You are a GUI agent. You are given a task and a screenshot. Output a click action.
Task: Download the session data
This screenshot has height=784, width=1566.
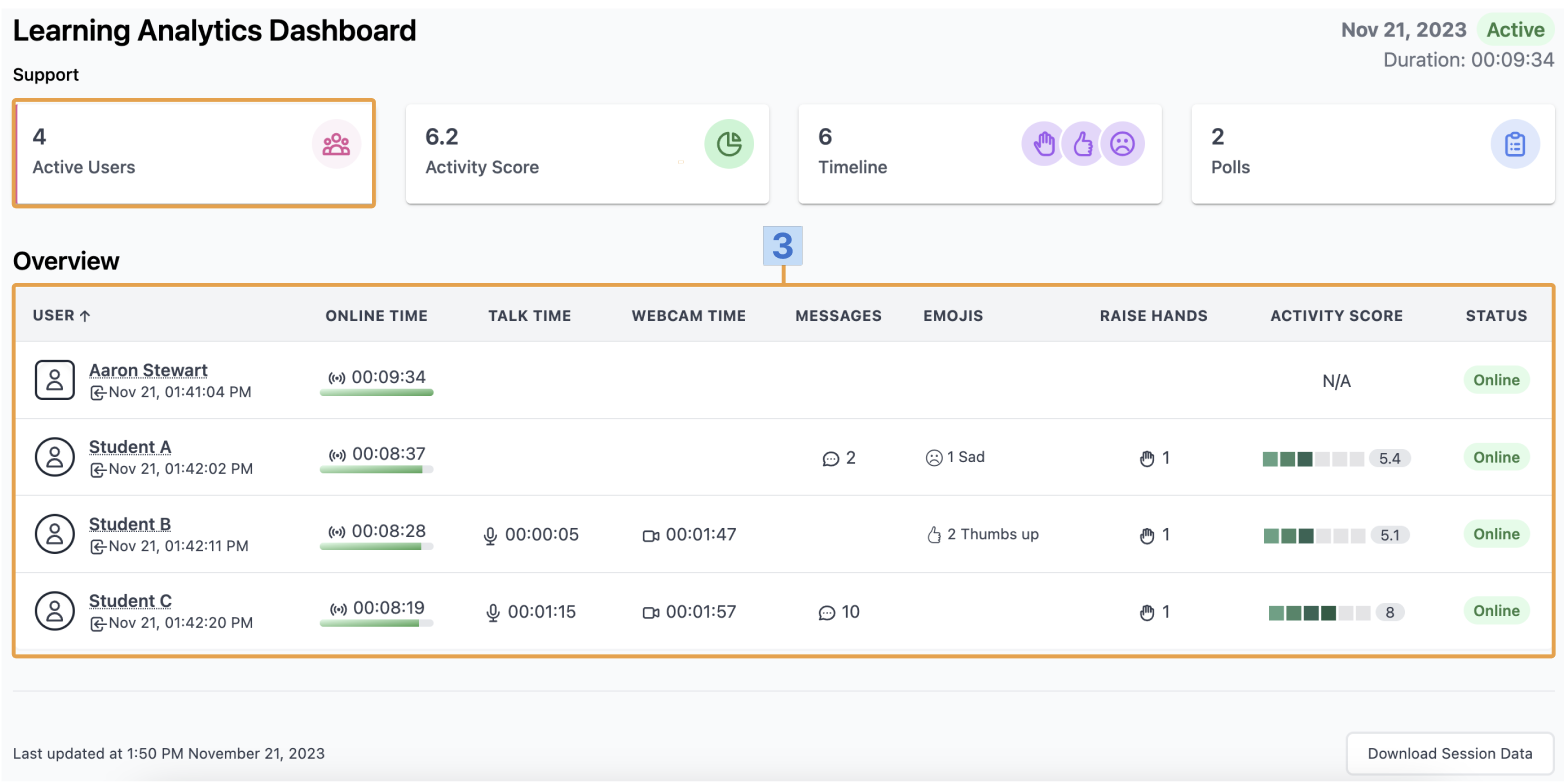(1450, 754)
